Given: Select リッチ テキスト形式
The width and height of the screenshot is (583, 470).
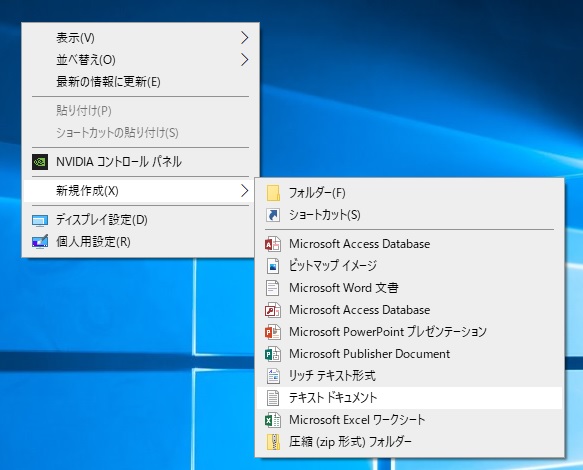Looking at the screenshot, I should 409,376.
